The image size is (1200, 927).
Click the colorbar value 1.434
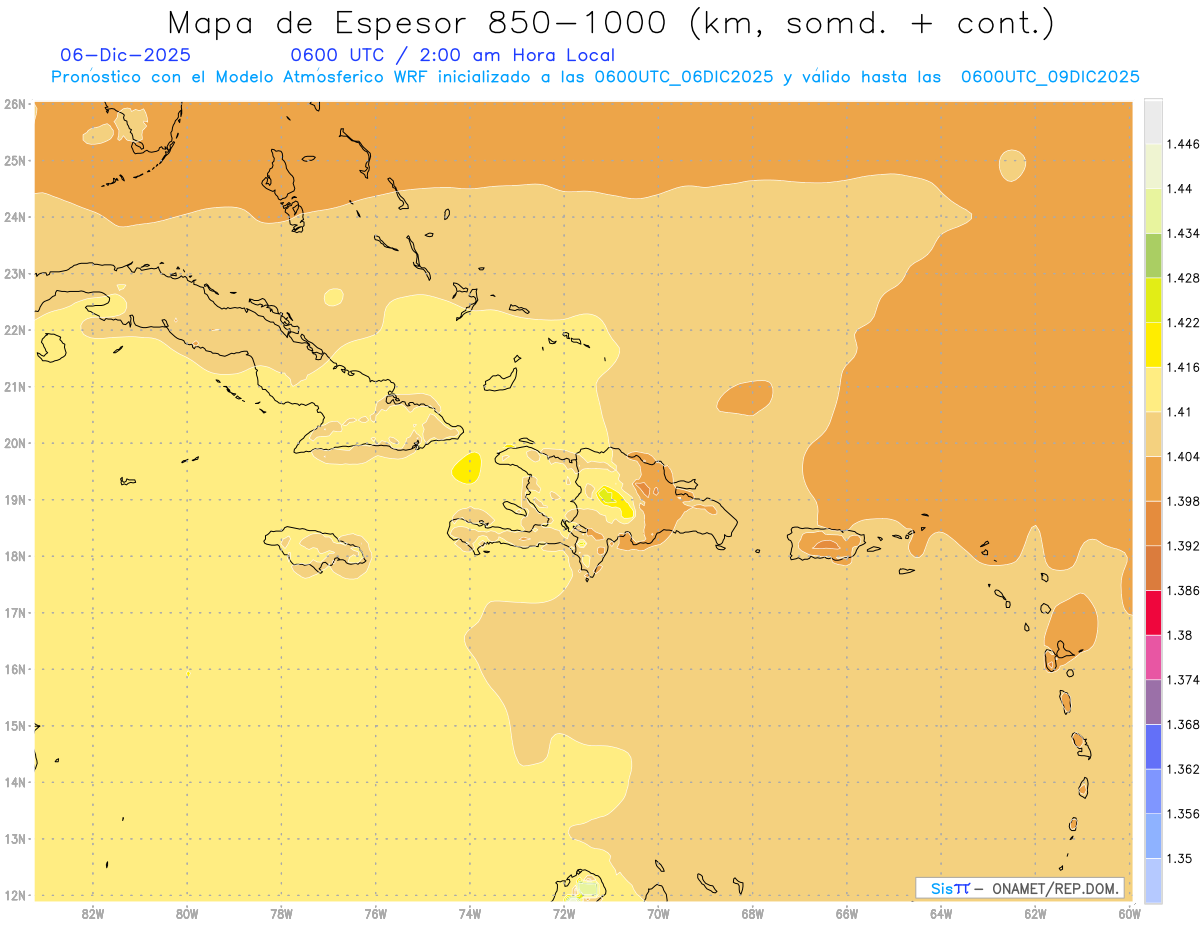point(1183,233)
